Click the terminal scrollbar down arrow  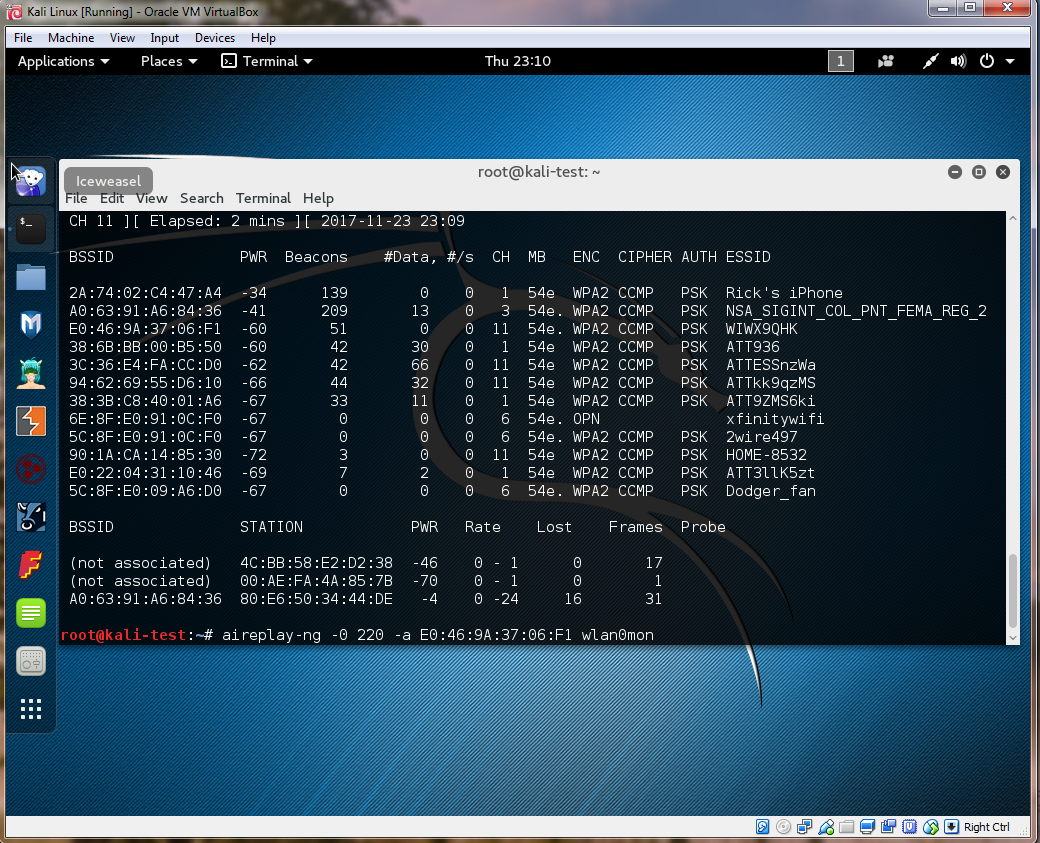click(x=1012, y=638)
